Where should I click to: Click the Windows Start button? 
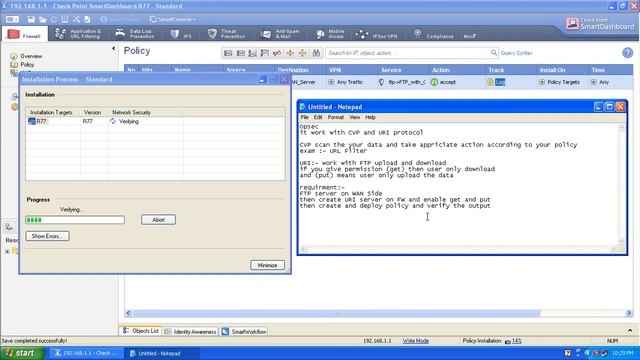click(x=22, y=353)
